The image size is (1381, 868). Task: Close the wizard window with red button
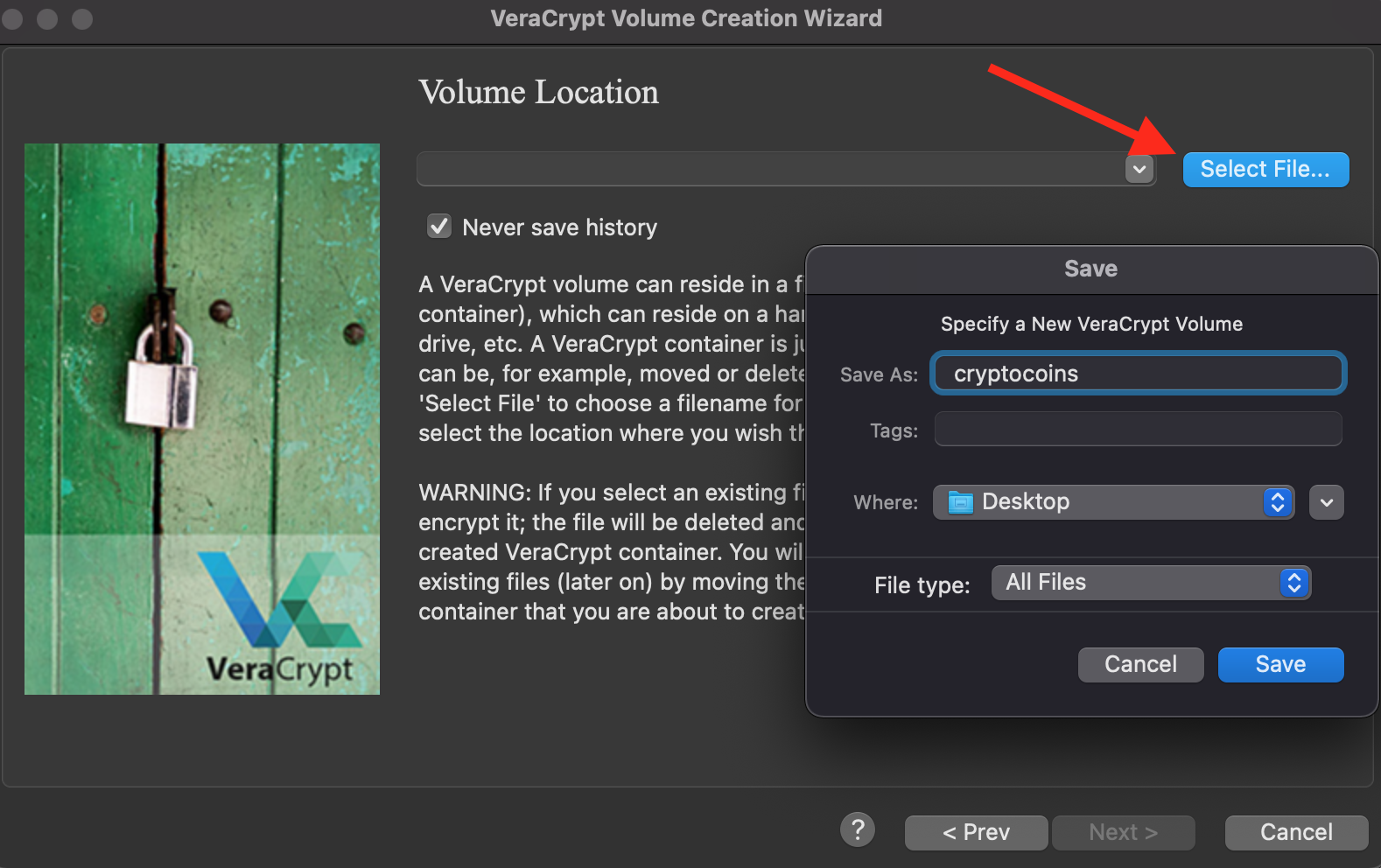point(12,18)
